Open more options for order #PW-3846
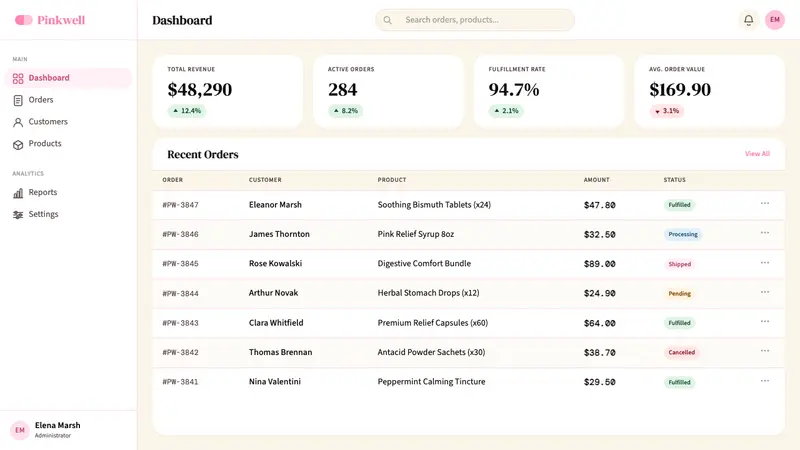The width and height of the screenshot is (800, 450). point(765,233)
